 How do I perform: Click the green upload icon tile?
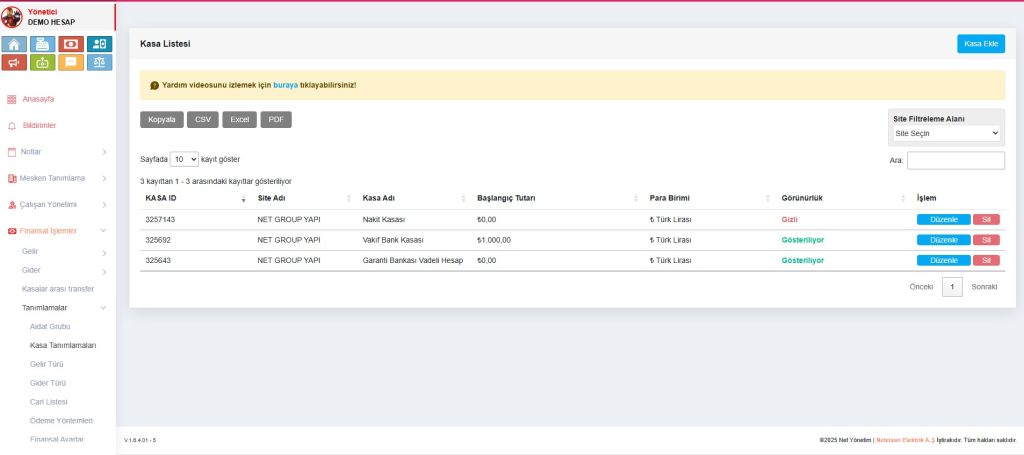click(x=43, y=63)
